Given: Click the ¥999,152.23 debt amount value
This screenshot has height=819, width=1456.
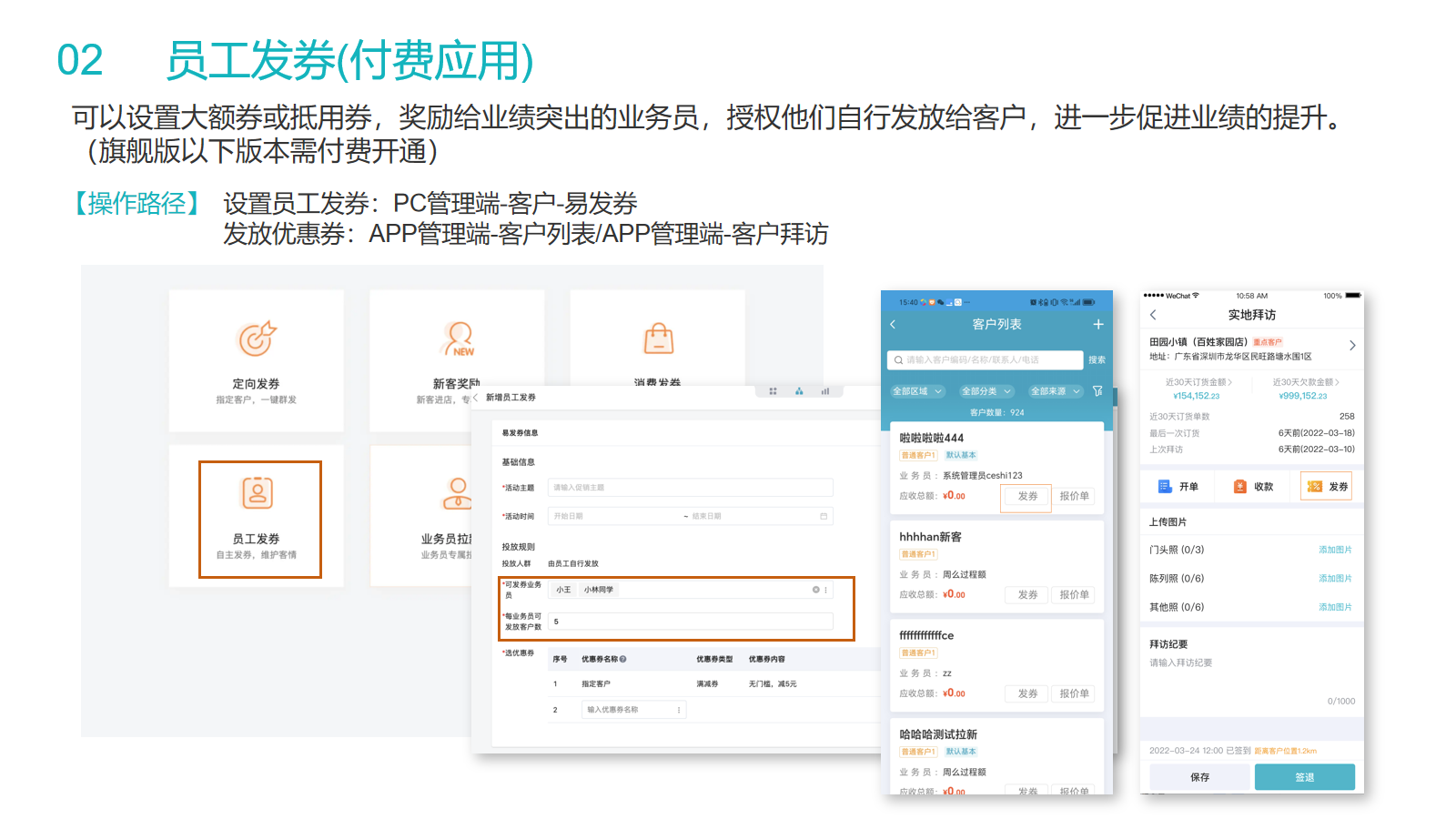Looking at the screenshot, I should (1303, 396).
